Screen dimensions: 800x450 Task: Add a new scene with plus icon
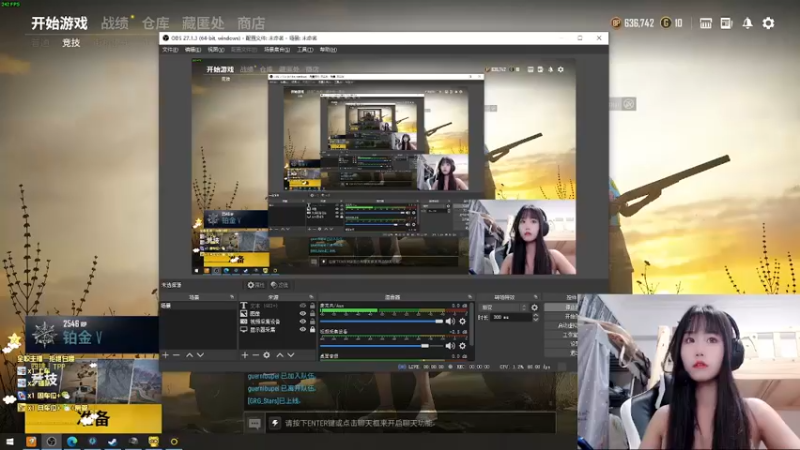tap(165, 355)
